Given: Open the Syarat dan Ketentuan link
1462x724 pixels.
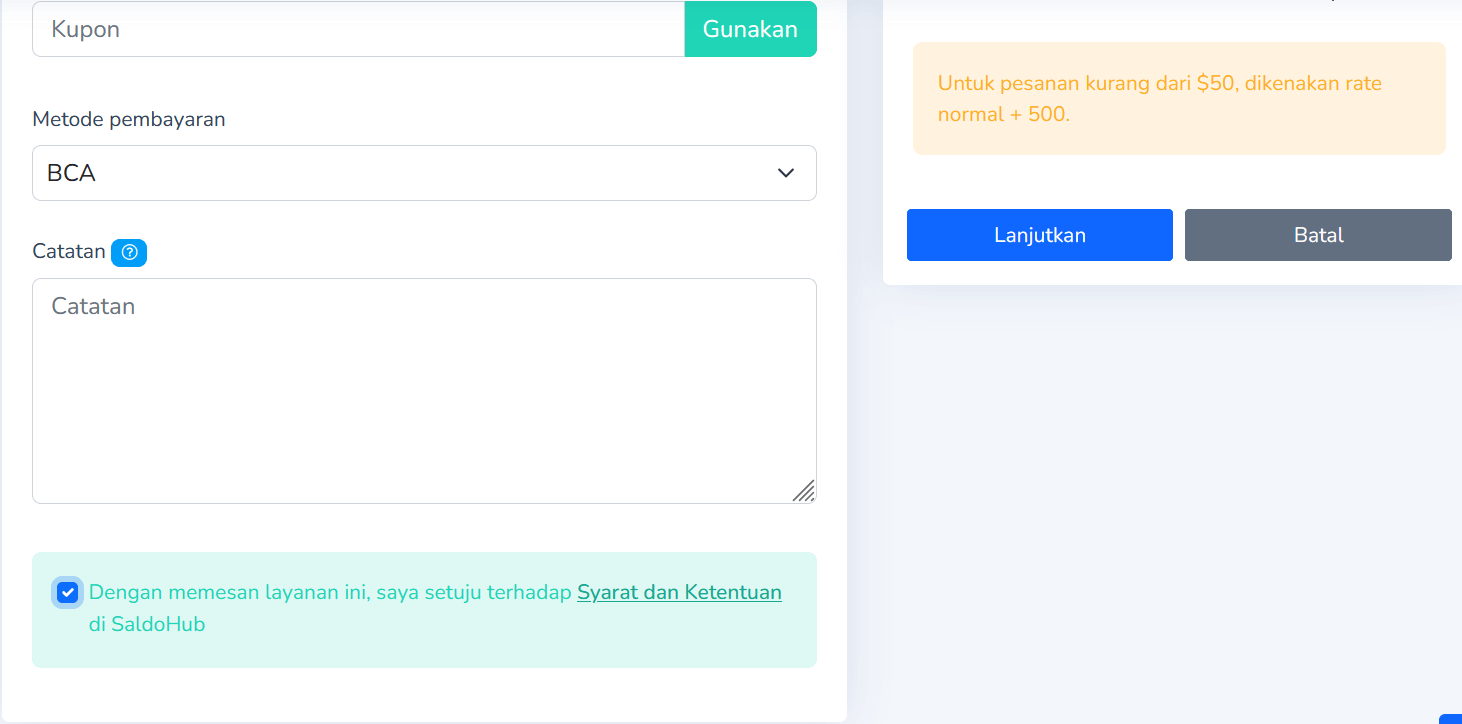Looking at the screenshot, I should [x=679, y=592].
